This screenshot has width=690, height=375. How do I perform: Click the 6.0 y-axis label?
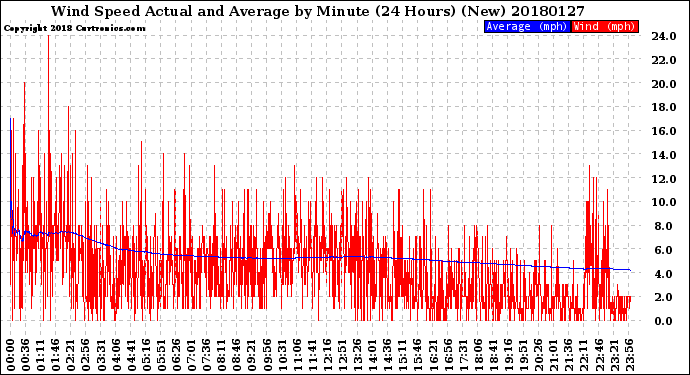pyautogui.click(x=664, y=250)
